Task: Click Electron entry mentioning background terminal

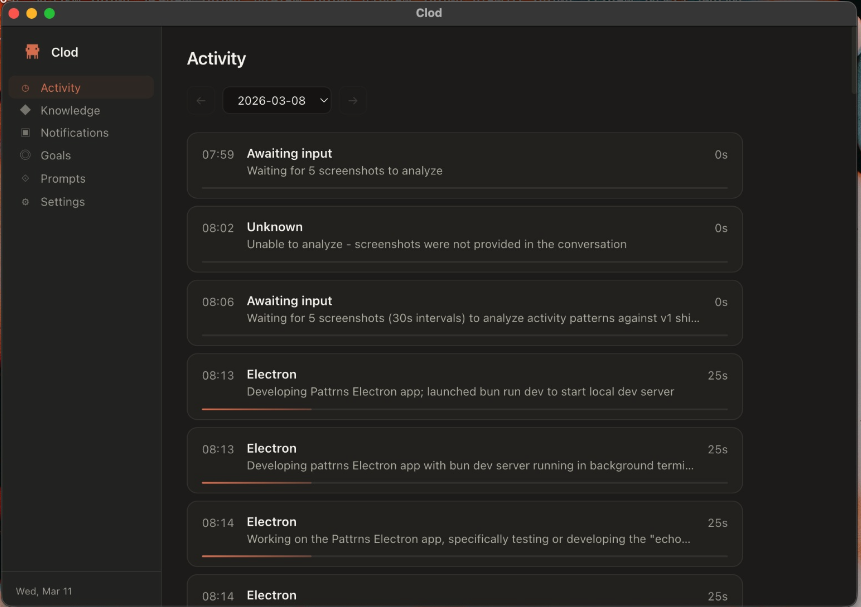Action: tap(465, 460)
